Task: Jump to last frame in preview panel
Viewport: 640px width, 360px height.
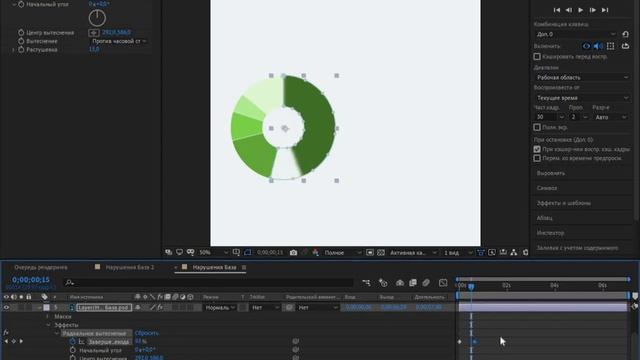Action: 605,10
